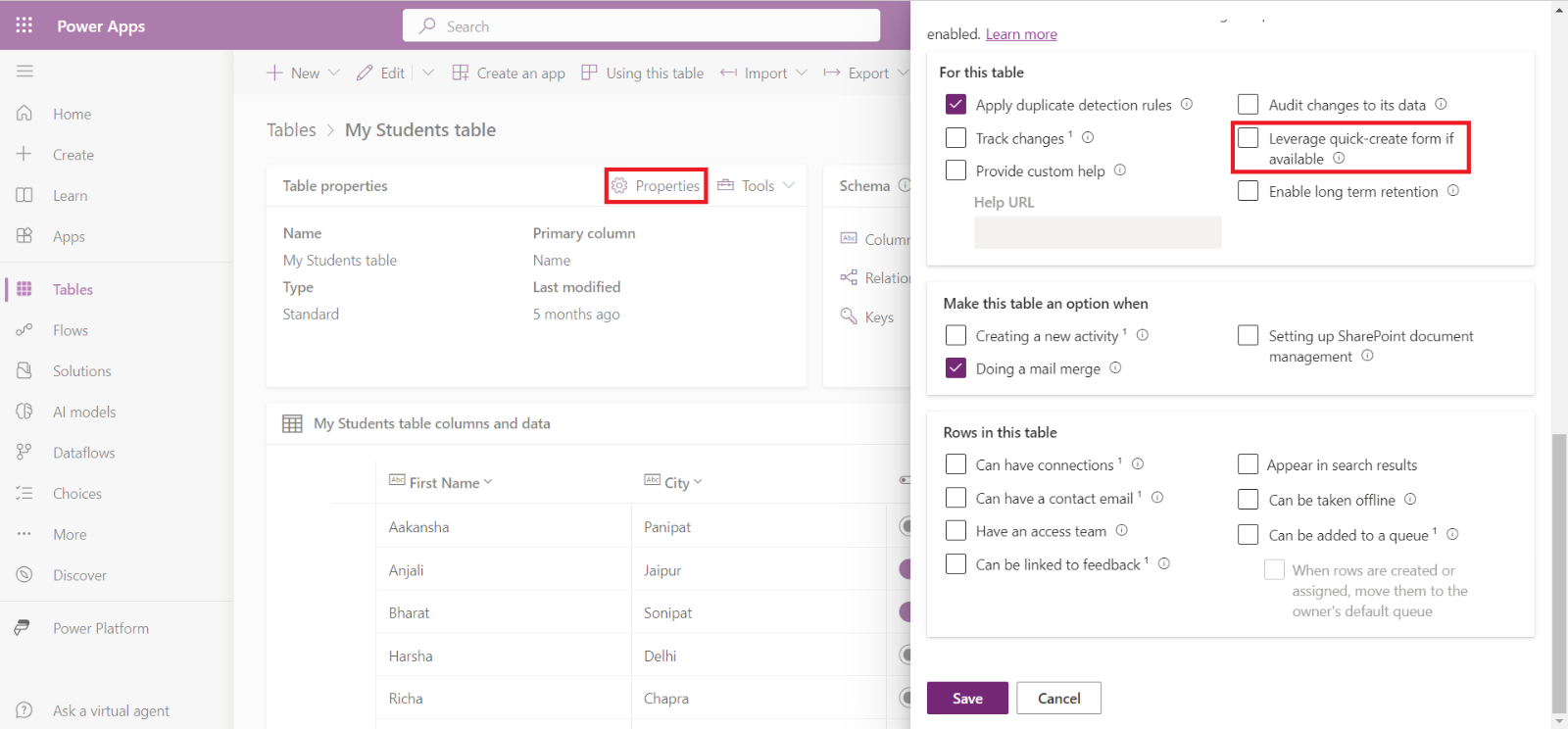
Task: Click the Flows icon in sidebar
Action: click(24, 330)
